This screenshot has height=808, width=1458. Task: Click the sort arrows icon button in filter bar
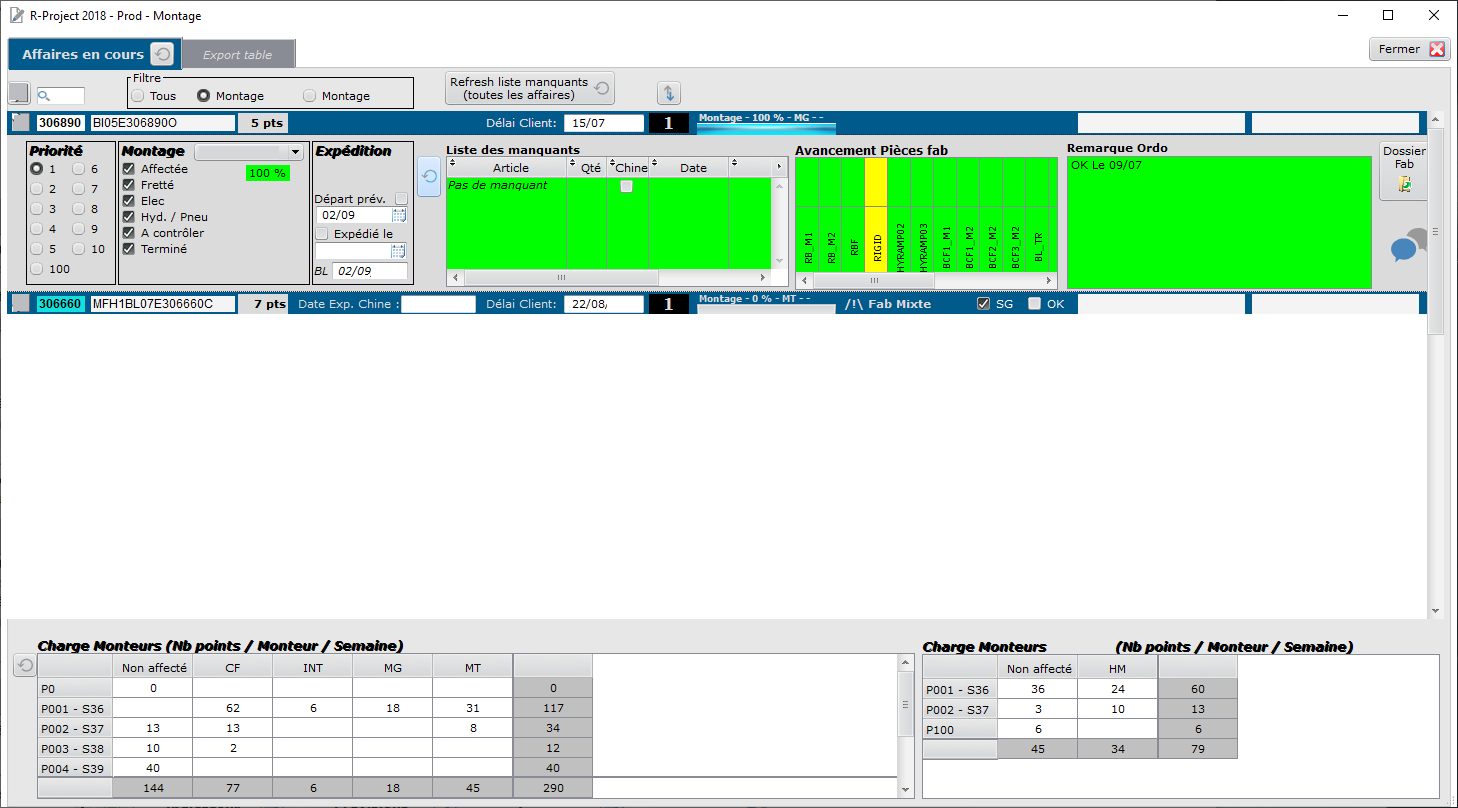pos(669,93)
